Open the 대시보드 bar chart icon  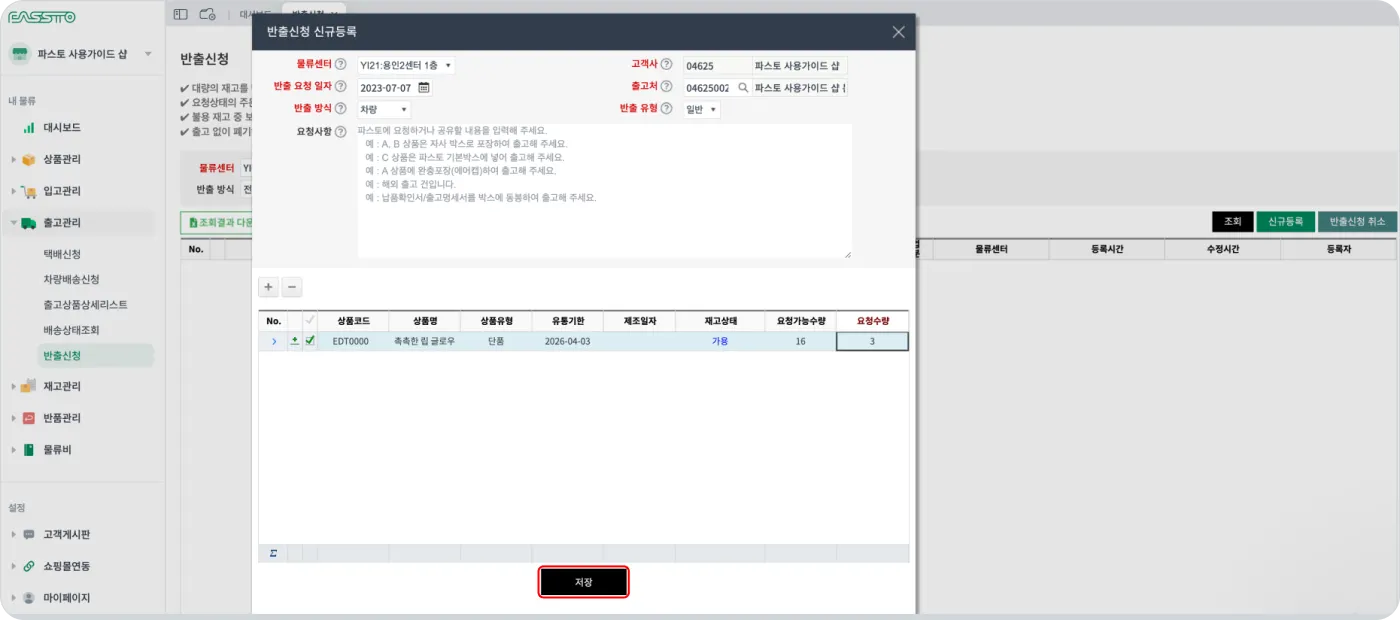click(30, 128)
